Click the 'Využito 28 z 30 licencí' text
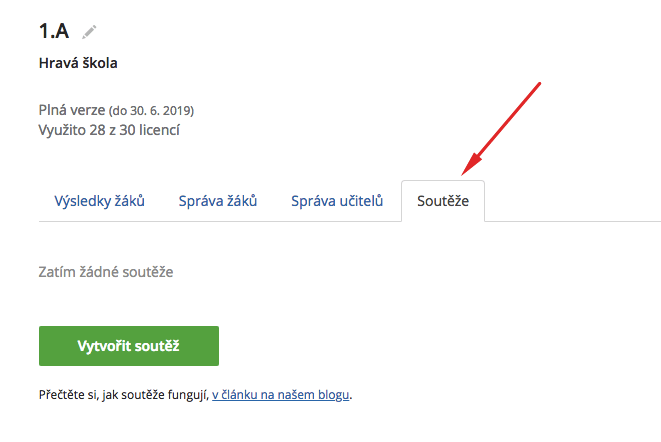Viewport: 661px width, 442px height. pyautogui.click(x=109, y=130)
